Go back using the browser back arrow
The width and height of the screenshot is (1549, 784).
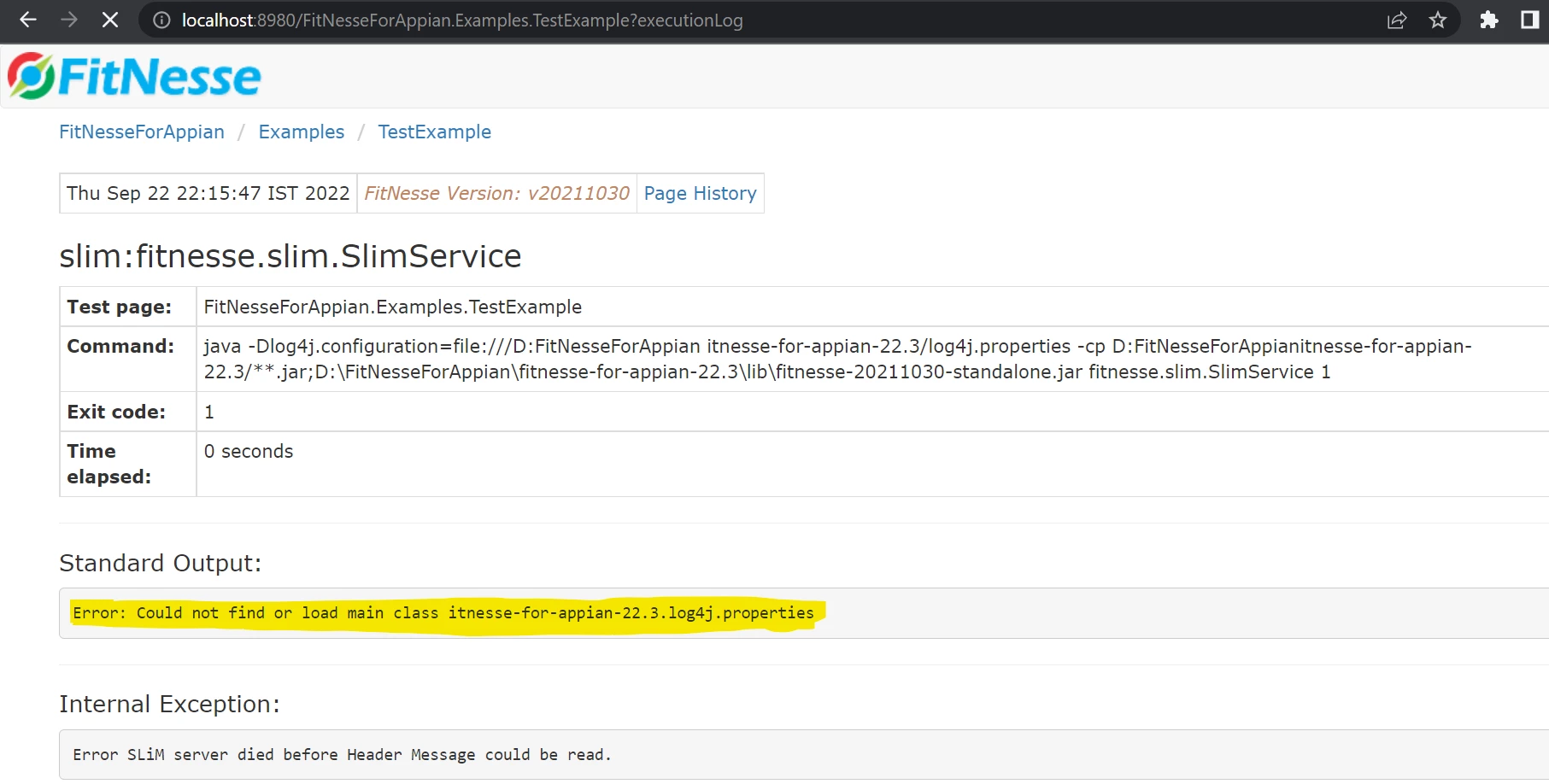(28, 20)
